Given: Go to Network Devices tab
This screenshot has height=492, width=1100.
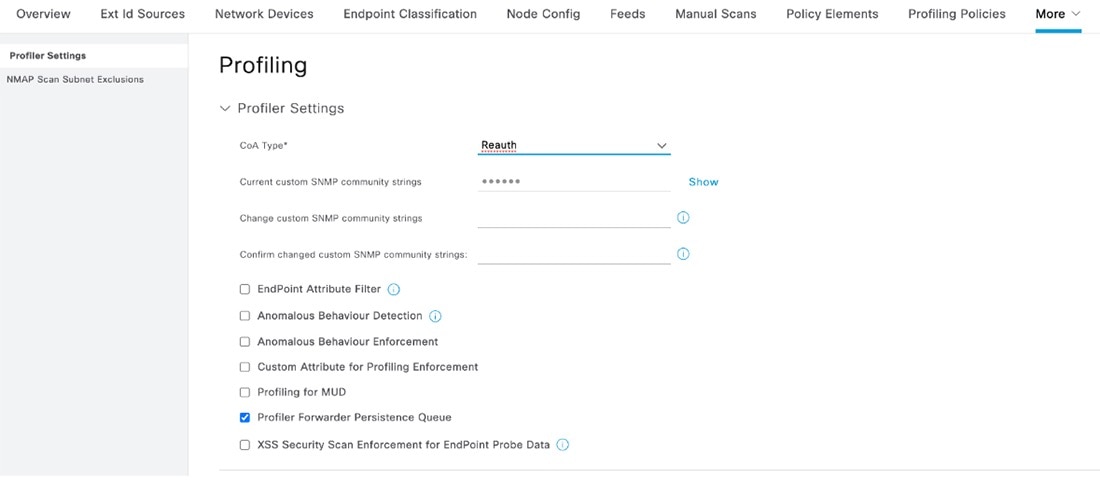Looking at the screenshot, I should click(x=264, y=14).
